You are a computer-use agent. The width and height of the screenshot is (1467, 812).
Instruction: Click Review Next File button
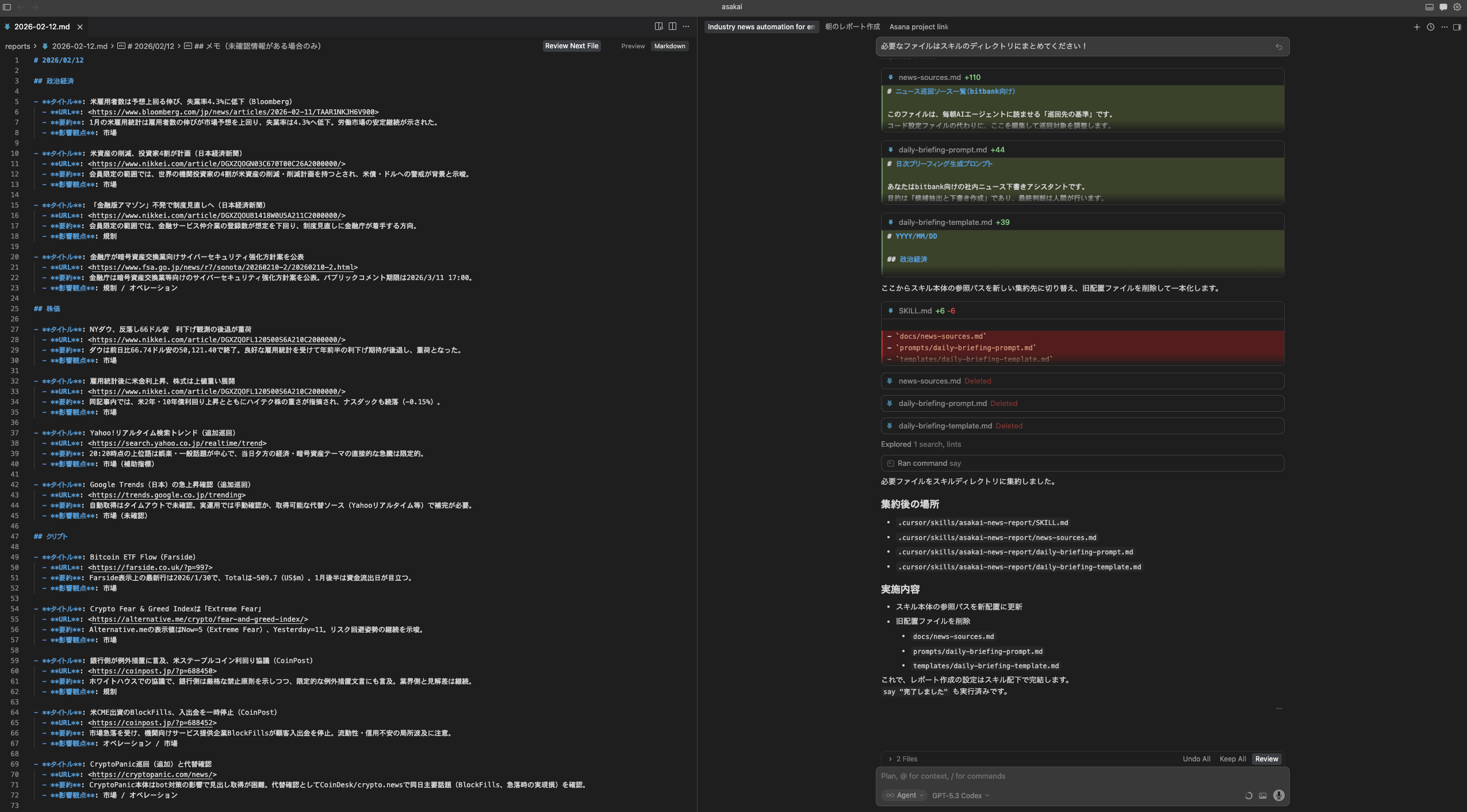point(572,46)
